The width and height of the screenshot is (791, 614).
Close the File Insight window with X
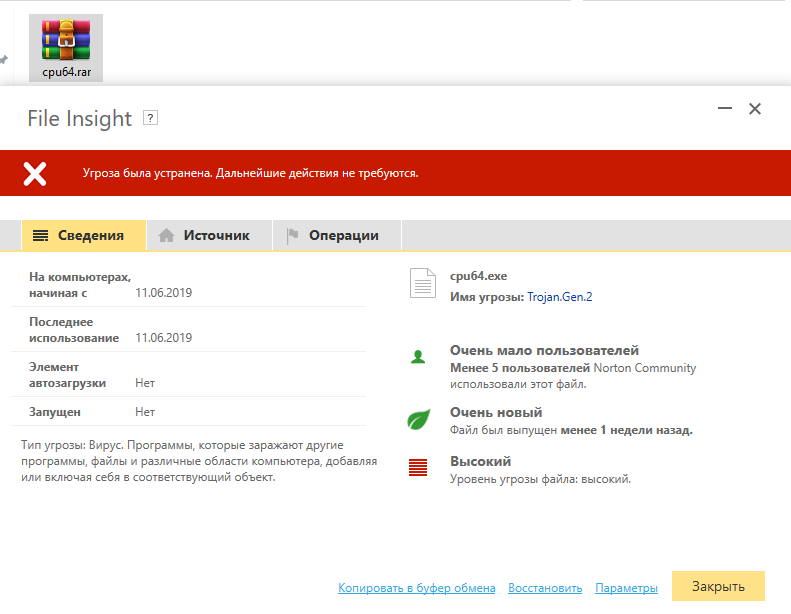point(755,108)
